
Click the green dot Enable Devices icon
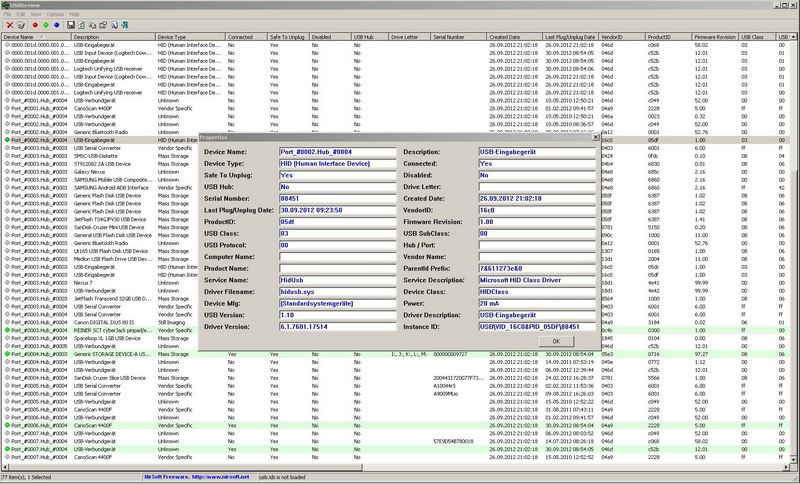[x=46, y=25]
